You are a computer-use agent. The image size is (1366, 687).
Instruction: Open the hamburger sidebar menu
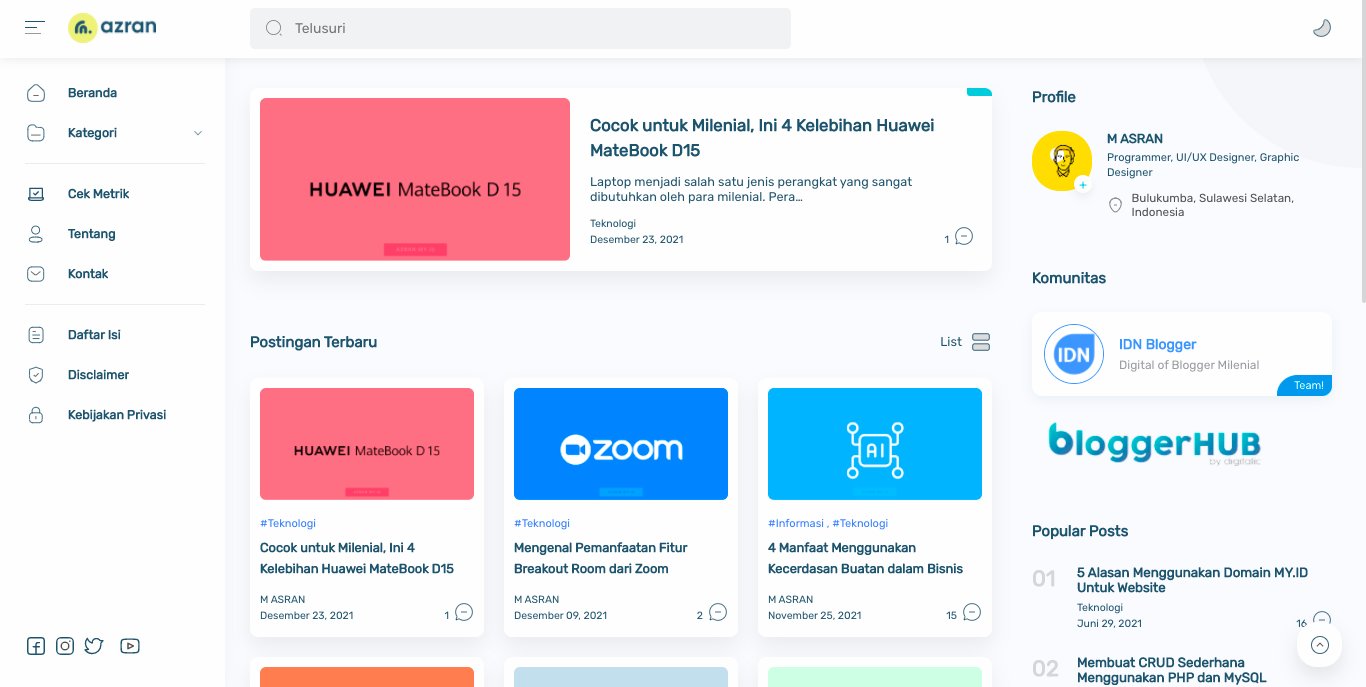tap(35, 28)
